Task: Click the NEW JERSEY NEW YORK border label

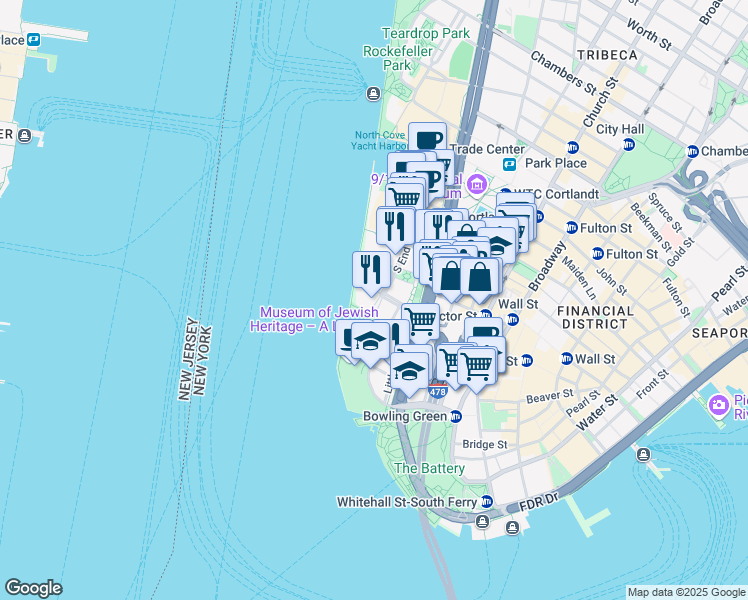Action: coord(194,360)
